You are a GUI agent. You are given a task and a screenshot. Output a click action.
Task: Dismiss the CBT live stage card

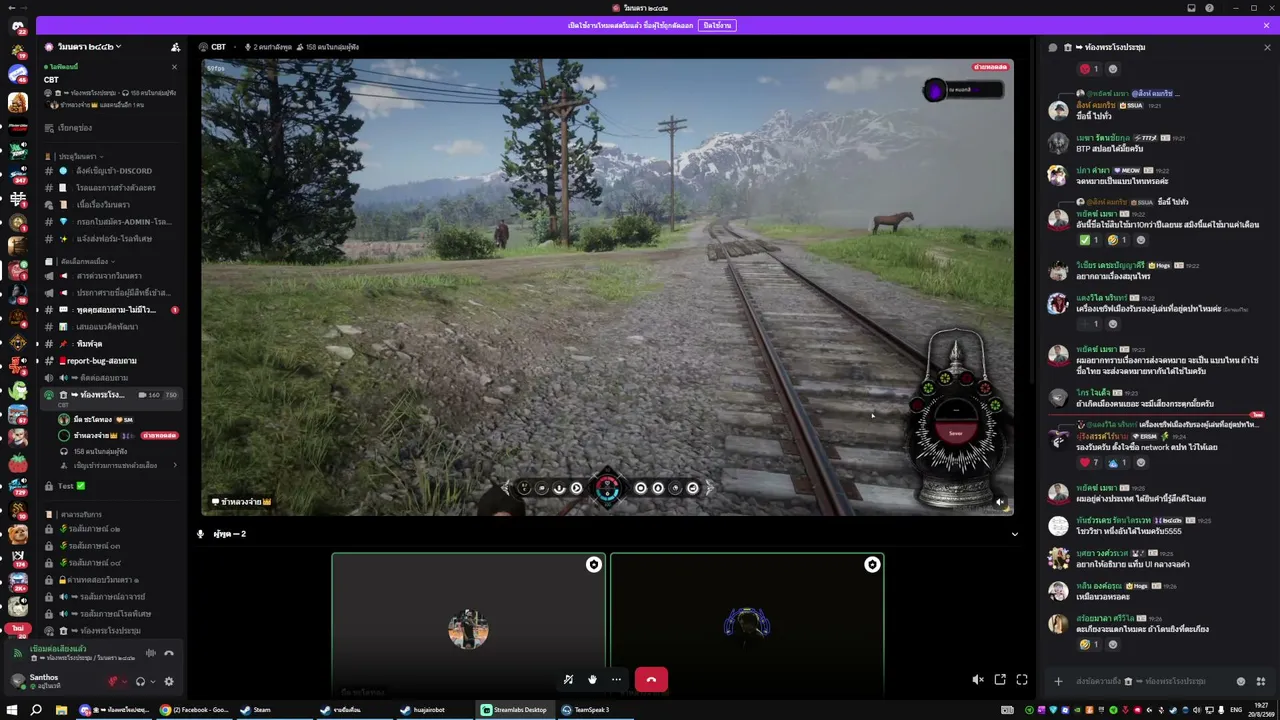[174, 67]
